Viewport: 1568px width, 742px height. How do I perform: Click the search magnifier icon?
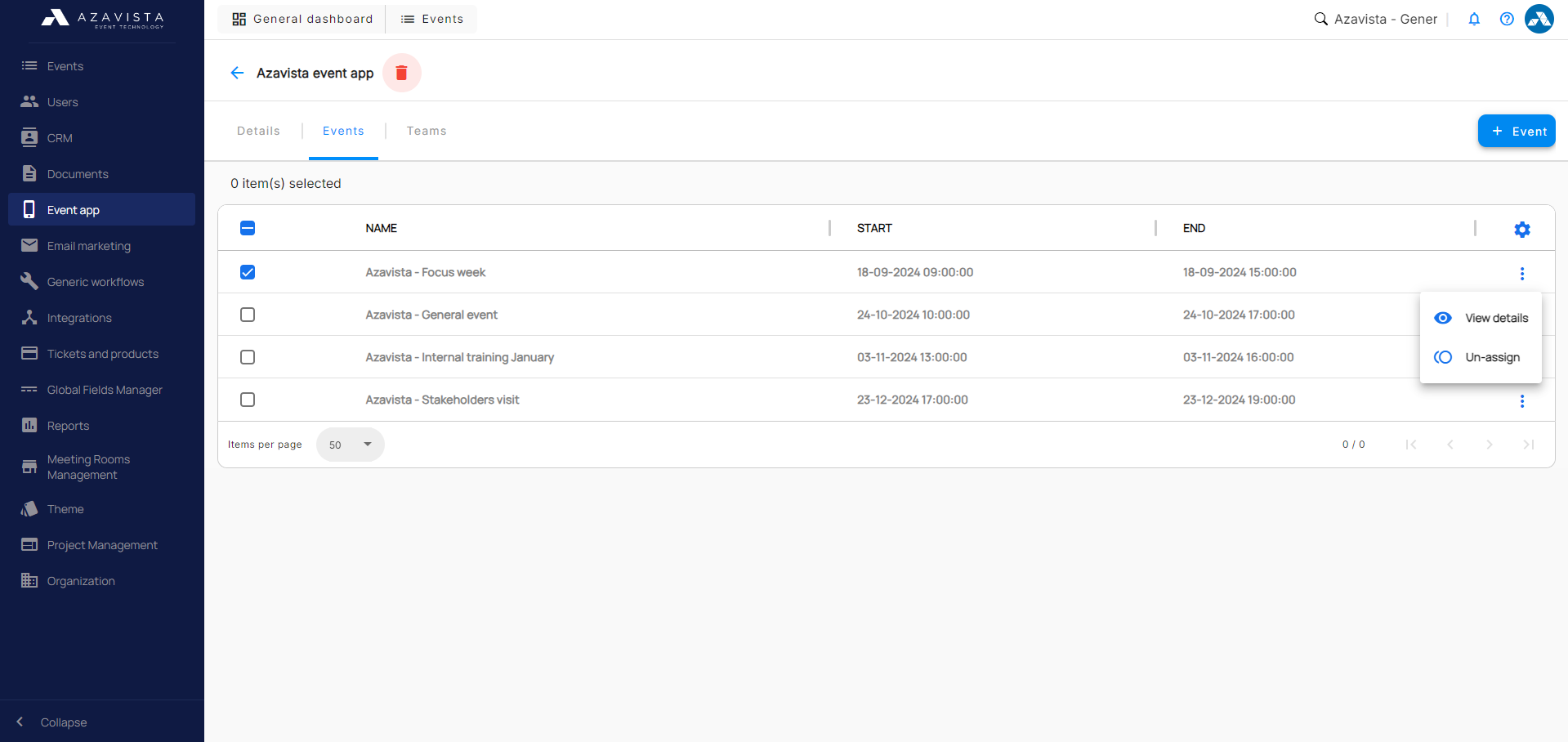[x=1320, y=19]
